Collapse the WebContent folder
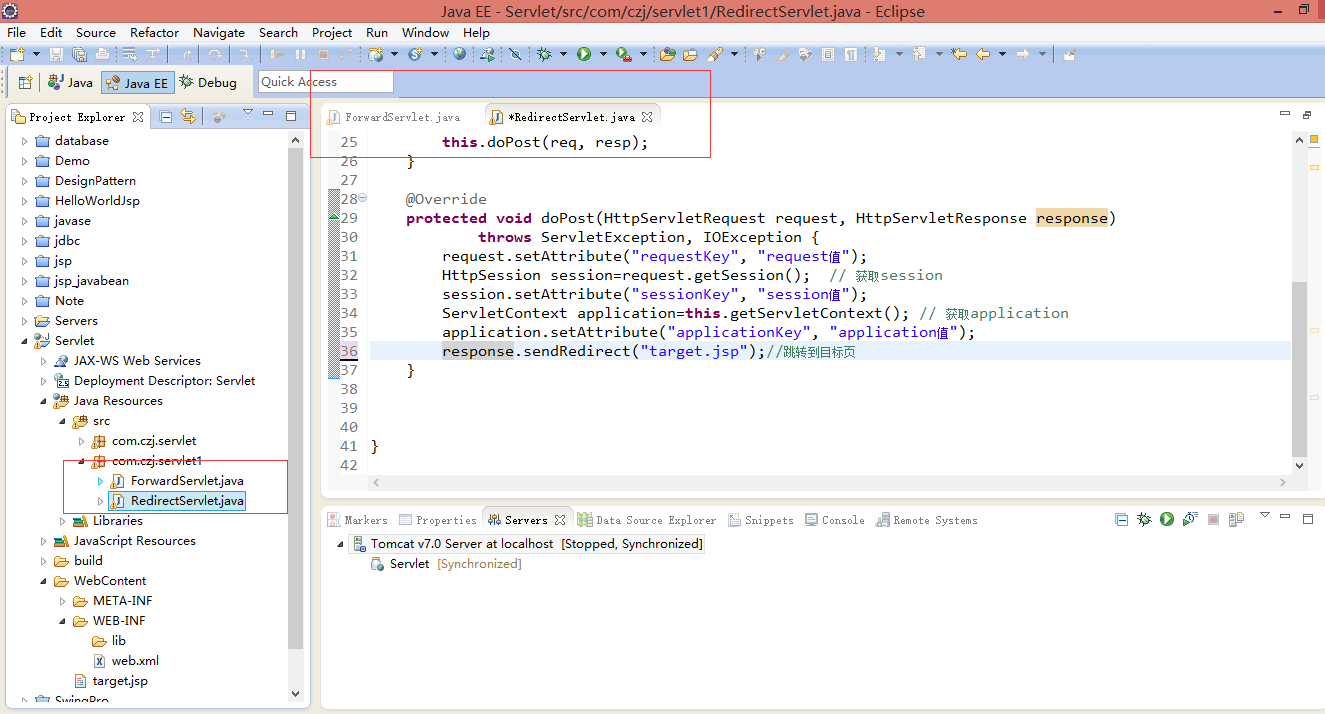The image size is (1325, 714). [44, 581]
